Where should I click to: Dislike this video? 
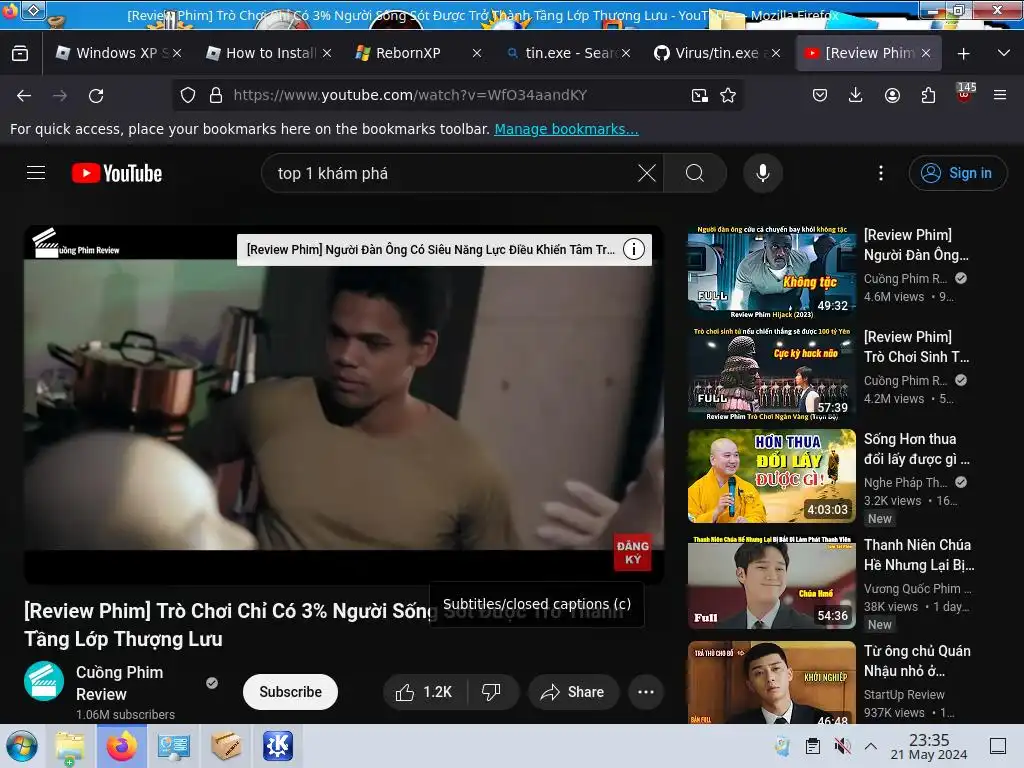click(491, 692)
